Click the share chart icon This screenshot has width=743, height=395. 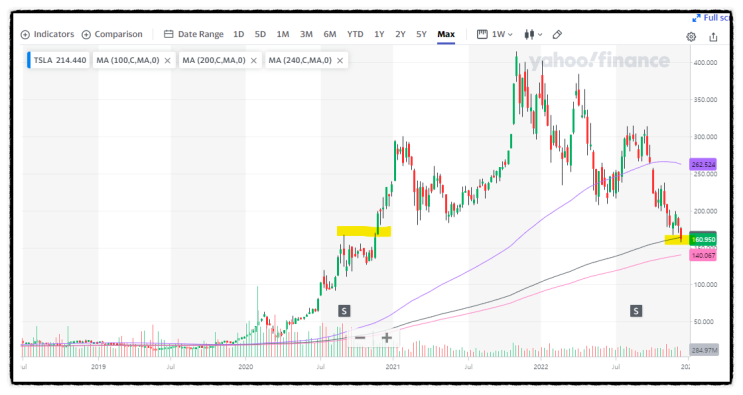click(713, 37)
